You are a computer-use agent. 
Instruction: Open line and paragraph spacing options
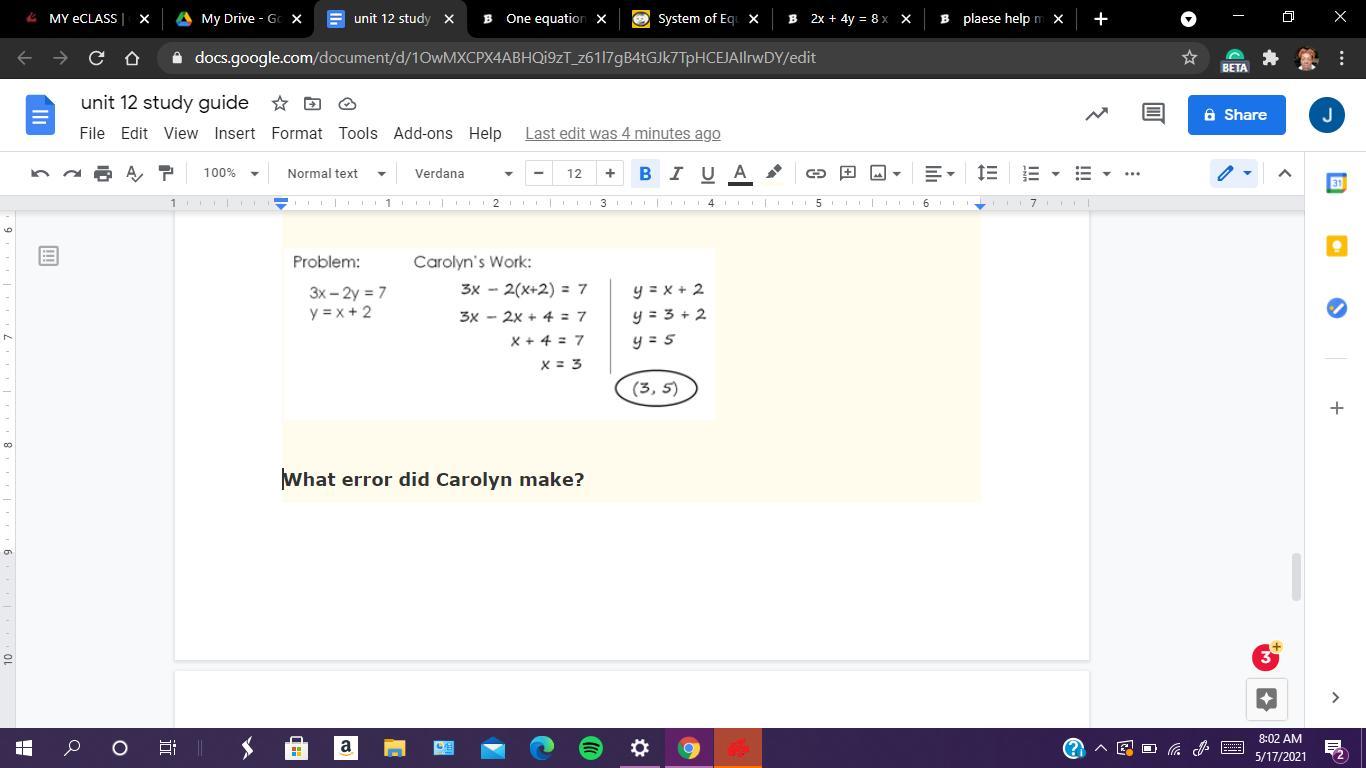[987, 173]
